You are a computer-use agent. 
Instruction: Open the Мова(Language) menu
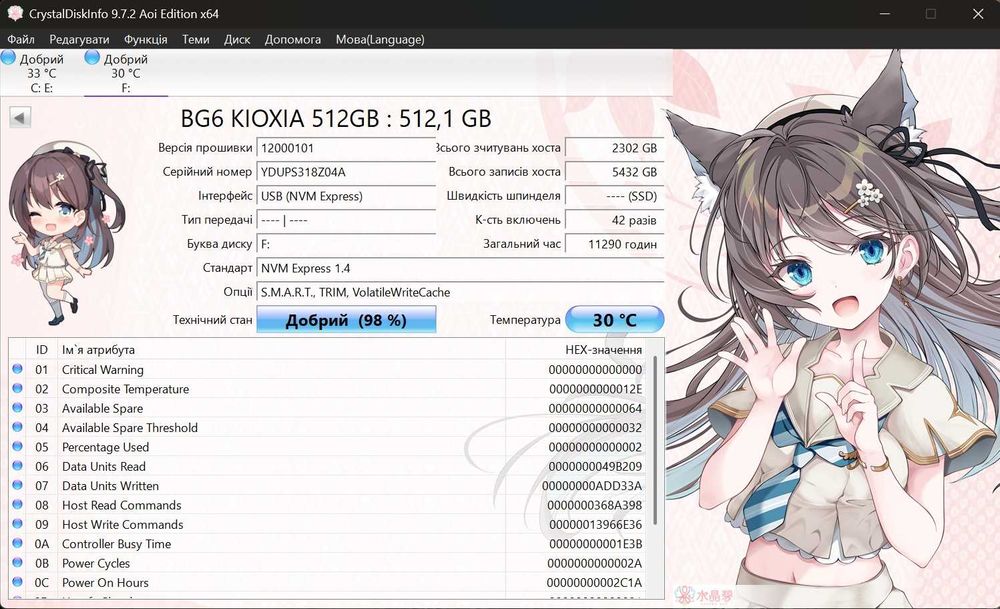click(x=380, y=40)
